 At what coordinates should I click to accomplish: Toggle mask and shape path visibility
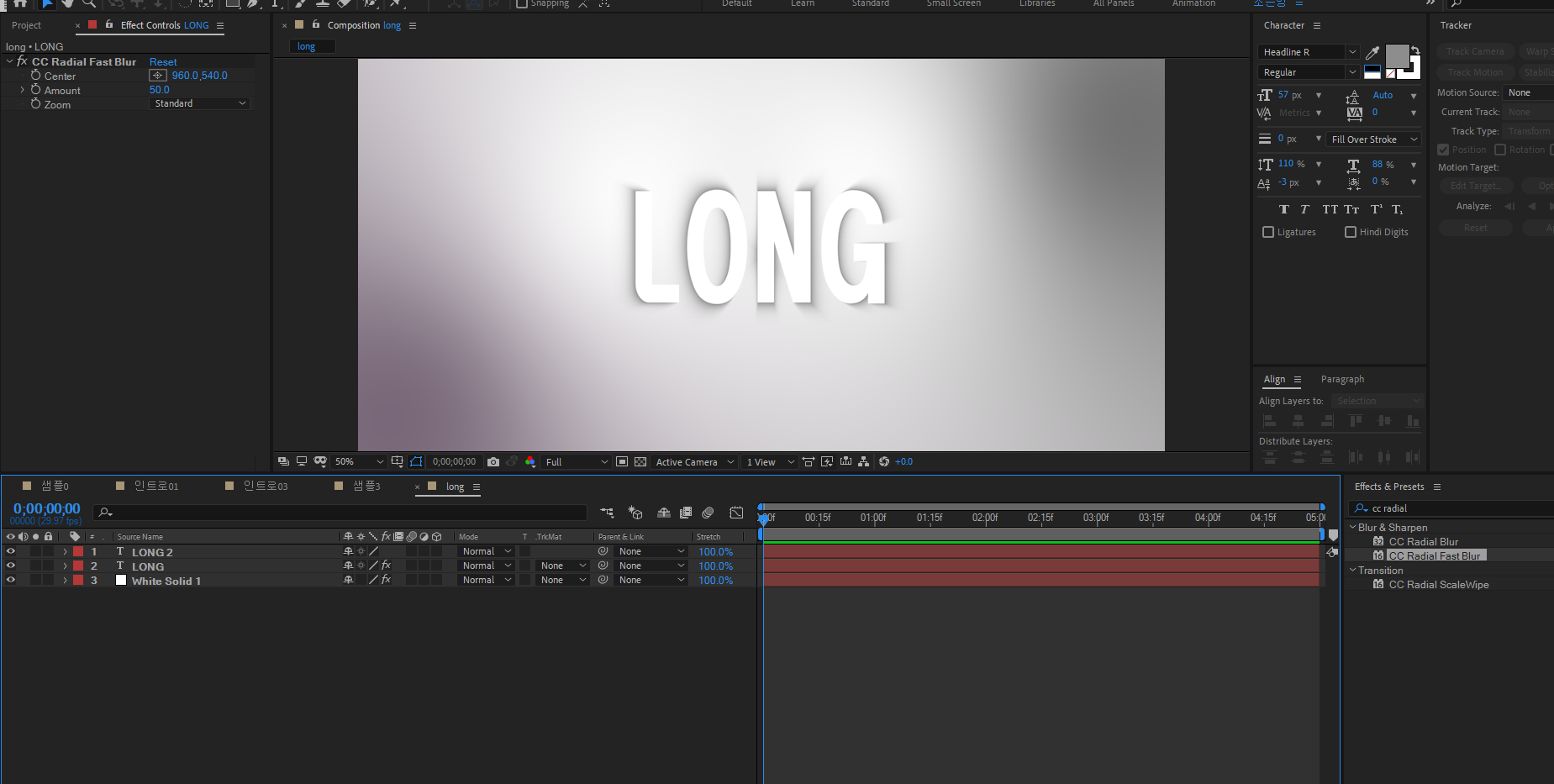tap(416, 462)
